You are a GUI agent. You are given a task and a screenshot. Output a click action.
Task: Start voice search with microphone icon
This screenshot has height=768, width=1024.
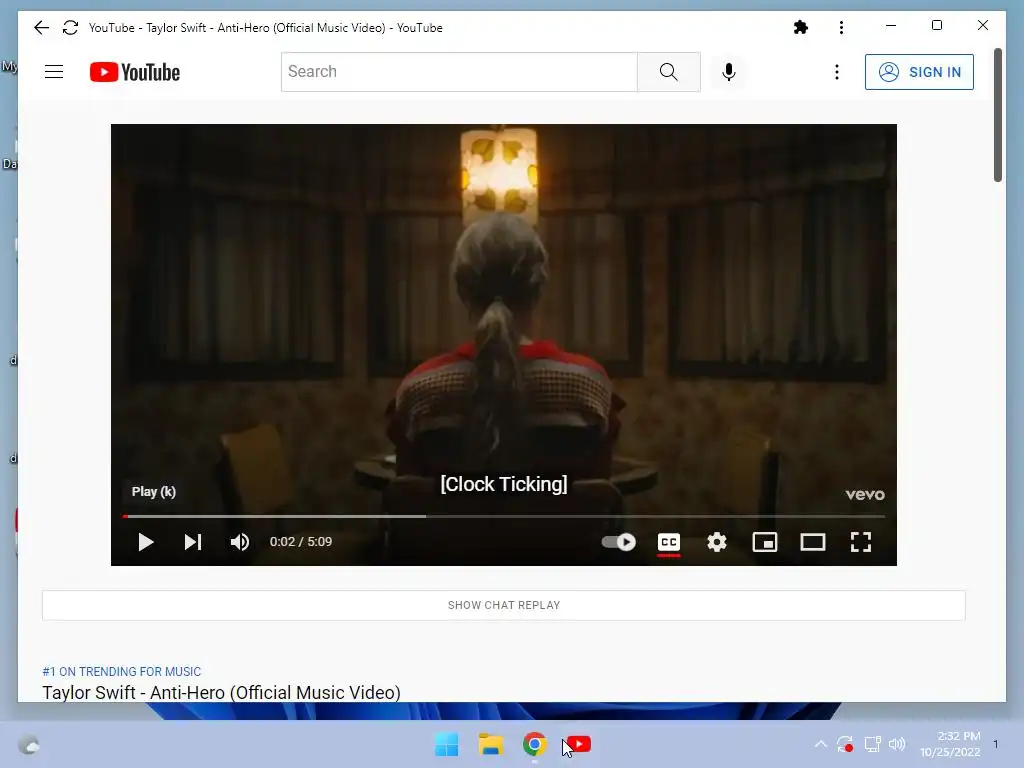coord(729,72)
